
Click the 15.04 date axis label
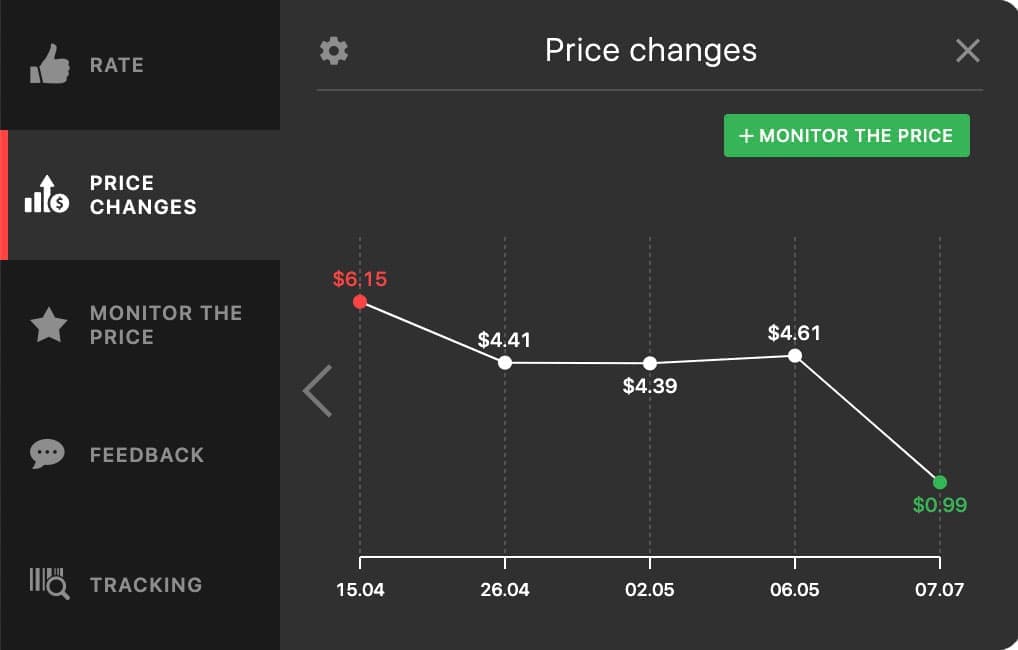click(360, 589)
